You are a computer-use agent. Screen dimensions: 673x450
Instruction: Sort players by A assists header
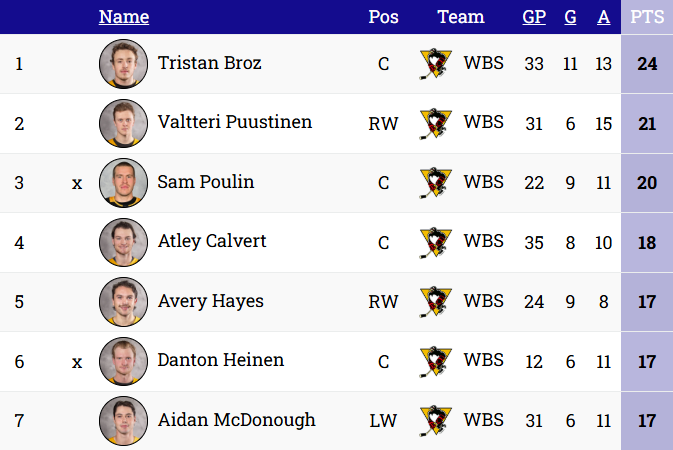point(603,17)
